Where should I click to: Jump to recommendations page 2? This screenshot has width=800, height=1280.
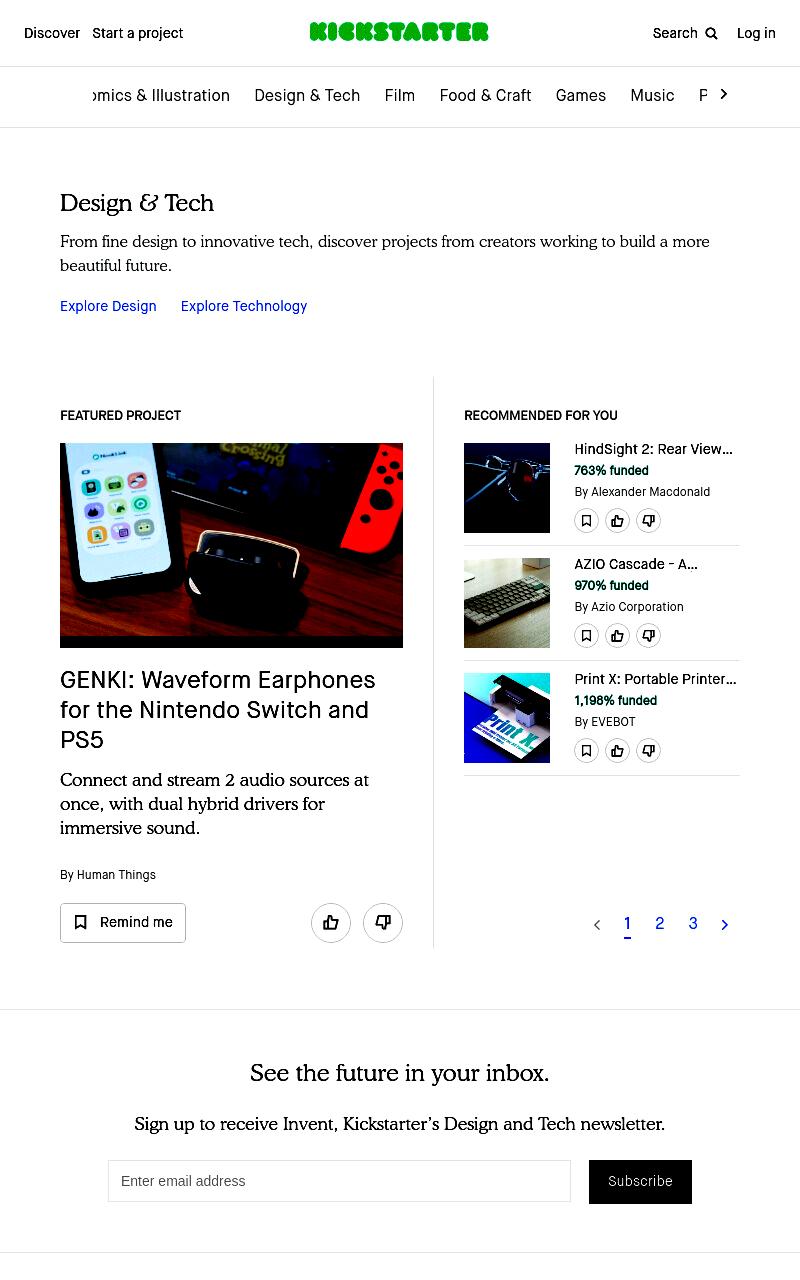click(x=660, y=924)
